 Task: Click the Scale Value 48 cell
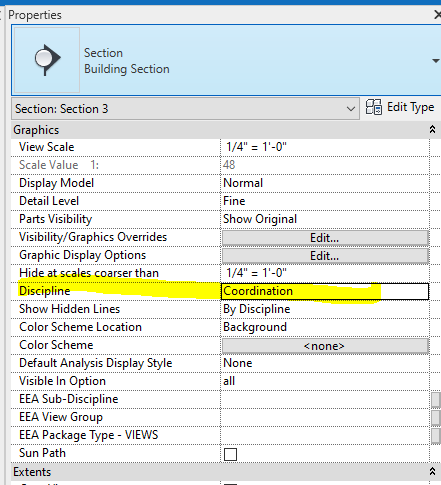click(325, 165)
